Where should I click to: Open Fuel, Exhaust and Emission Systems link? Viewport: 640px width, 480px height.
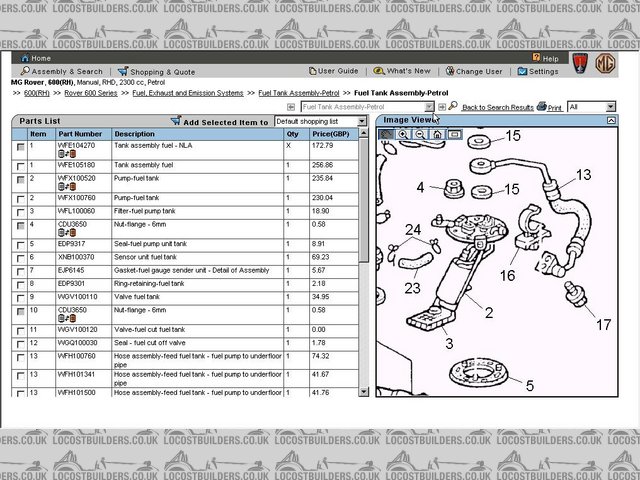(x=188, y=93)
